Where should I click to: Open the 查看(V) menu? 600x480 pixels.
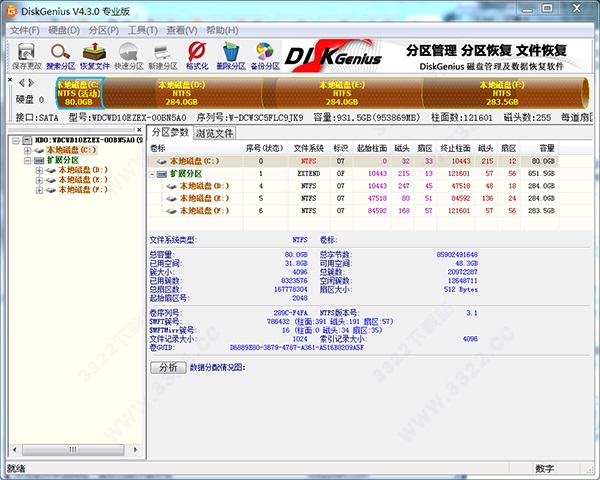tap(182, 30)
